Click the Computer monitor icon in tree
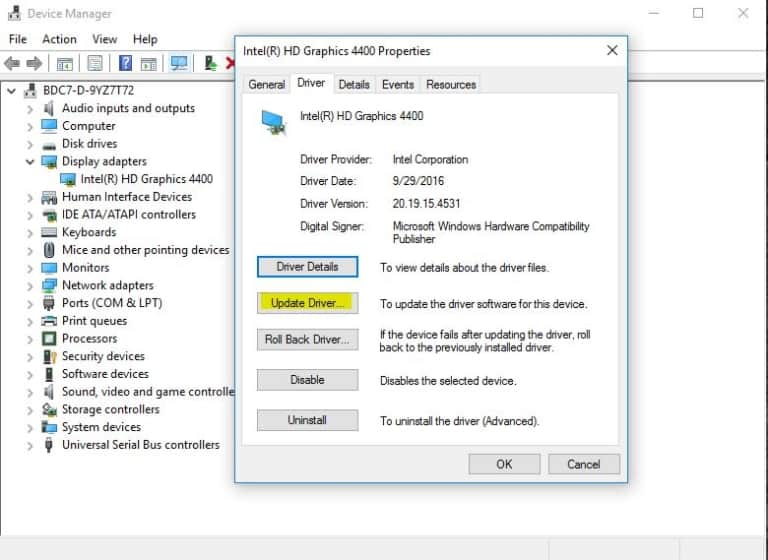This screenshot has width=768, height=560. (x=49, y=126)
